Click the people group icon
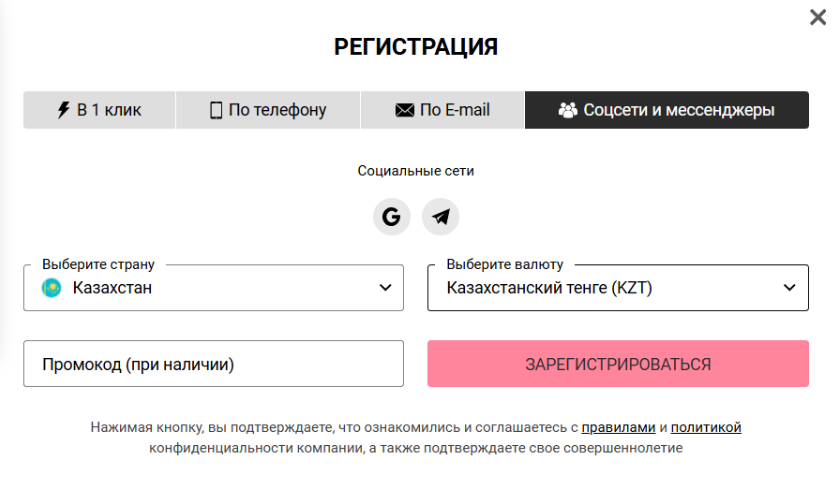Viewport: 835px width, 487px height. click(568, 110)
